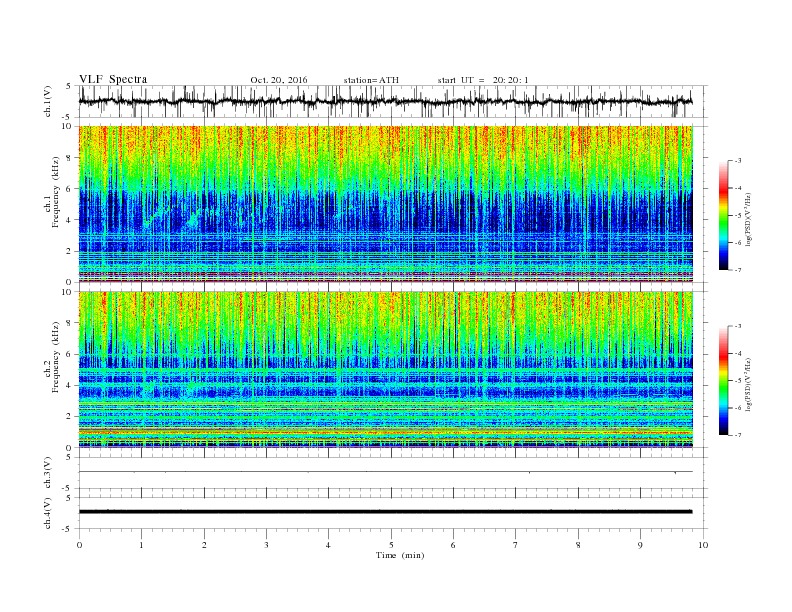This screenshot has height=612, width=792.
Task: Click the "-3" tick on ch.1 colorbar
Action: [x=738, y=161]
